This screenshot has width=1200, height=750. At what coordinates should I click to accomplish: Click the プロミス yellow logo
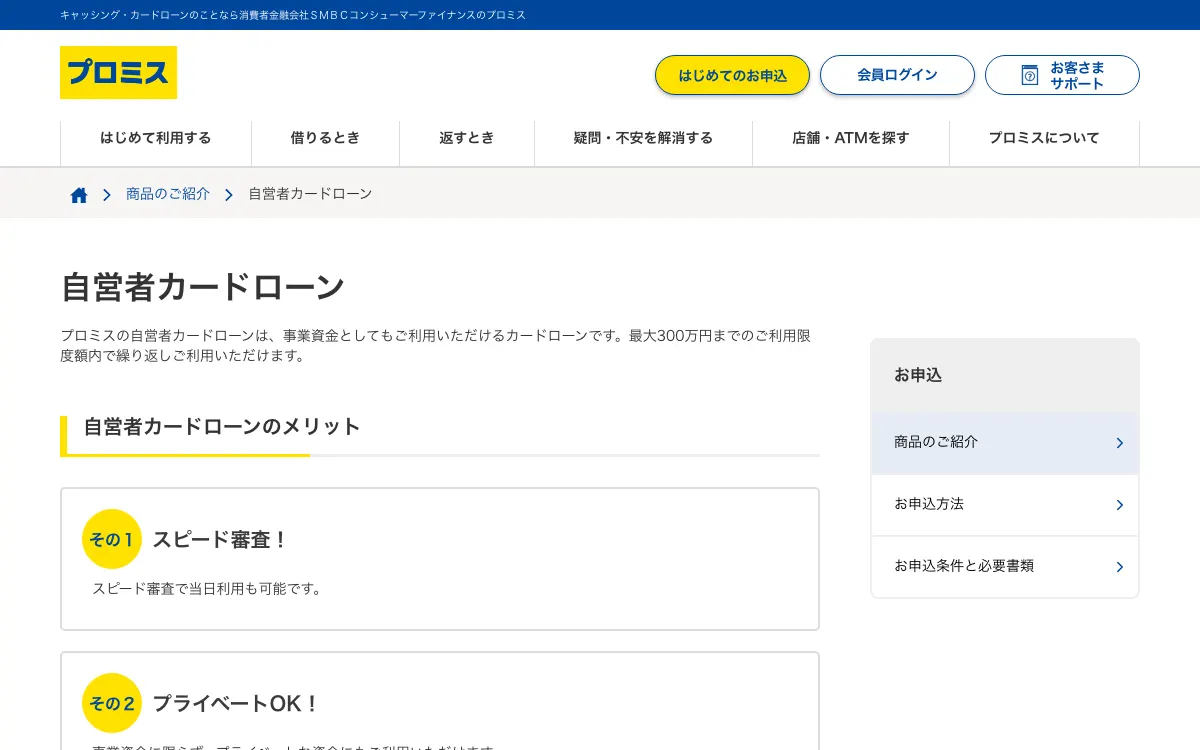(x=118, y=72)
